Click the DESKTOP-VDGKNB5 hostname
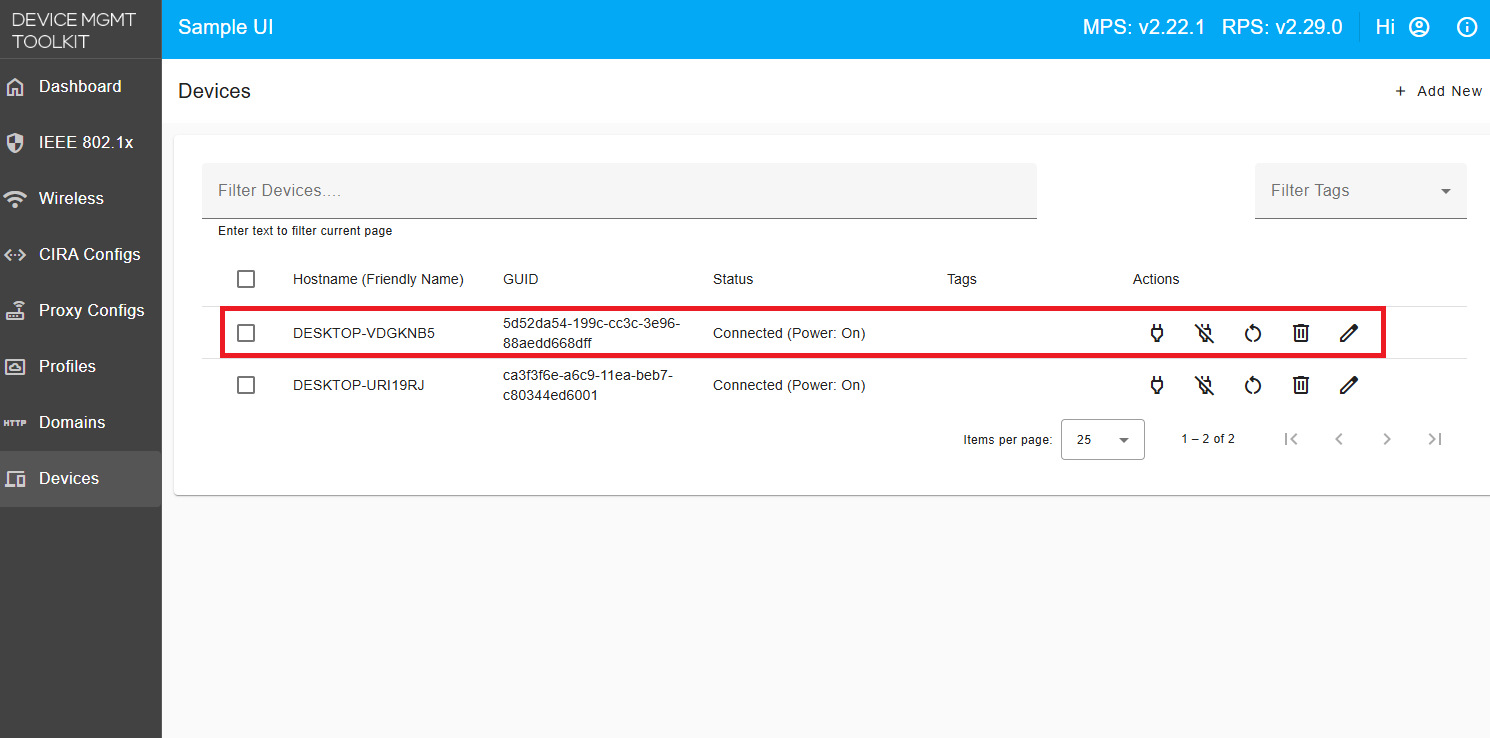The height and width of the screenshot is (738, 1490). click(x=364, y=333)
